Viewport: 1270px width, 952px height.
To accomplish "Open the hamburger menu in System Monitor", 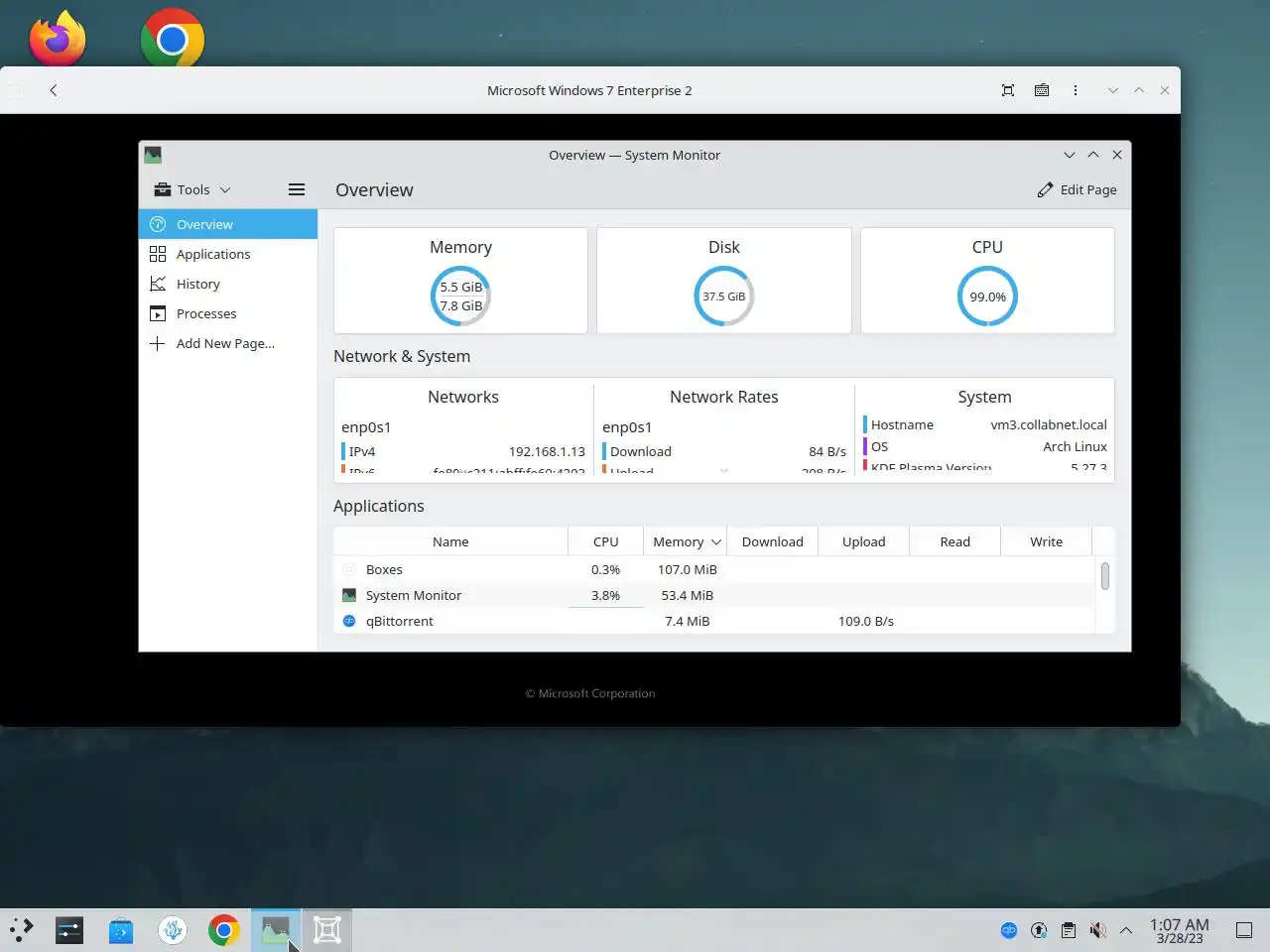I will pyautogui.click(x=297, y=189).
